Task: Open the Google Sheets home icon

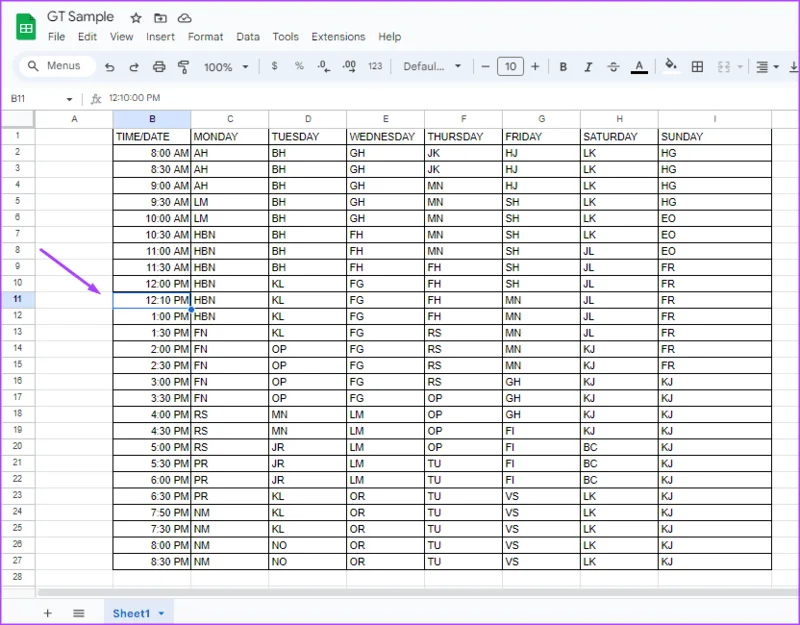Action: click(26, 27)
